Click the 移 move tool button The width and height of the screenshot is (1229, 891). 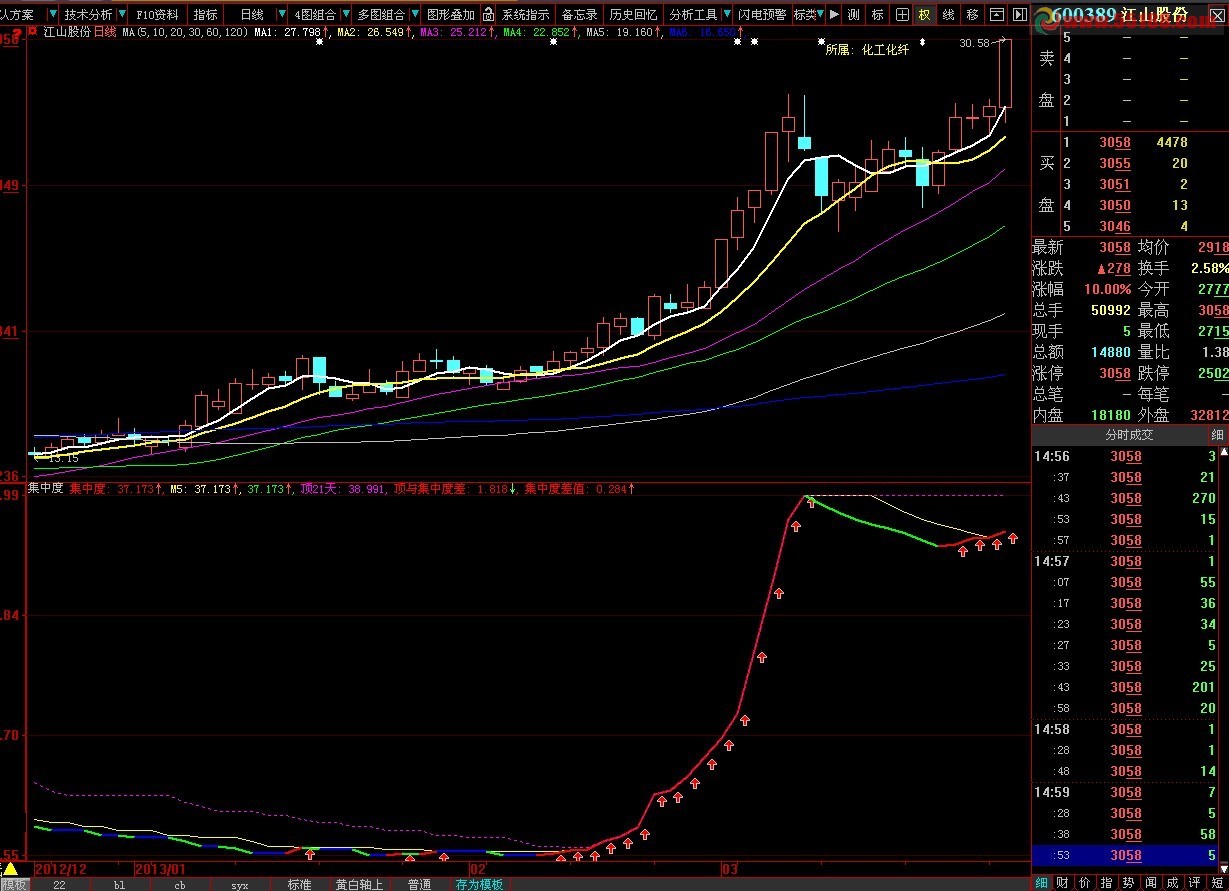(x=972, y=15)
